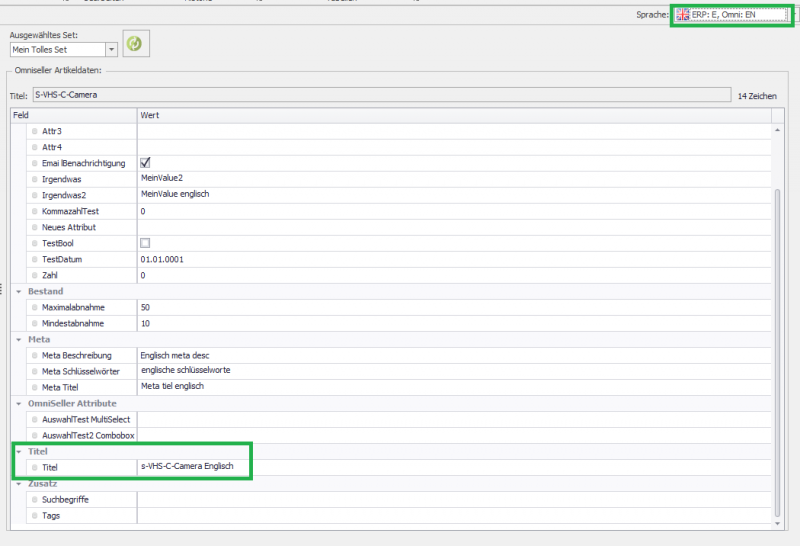Viewport: 800px width, 546px height.
Task: Click the Titel text field with S-VHS-C-Camera
Action: [x=380, y=95]
